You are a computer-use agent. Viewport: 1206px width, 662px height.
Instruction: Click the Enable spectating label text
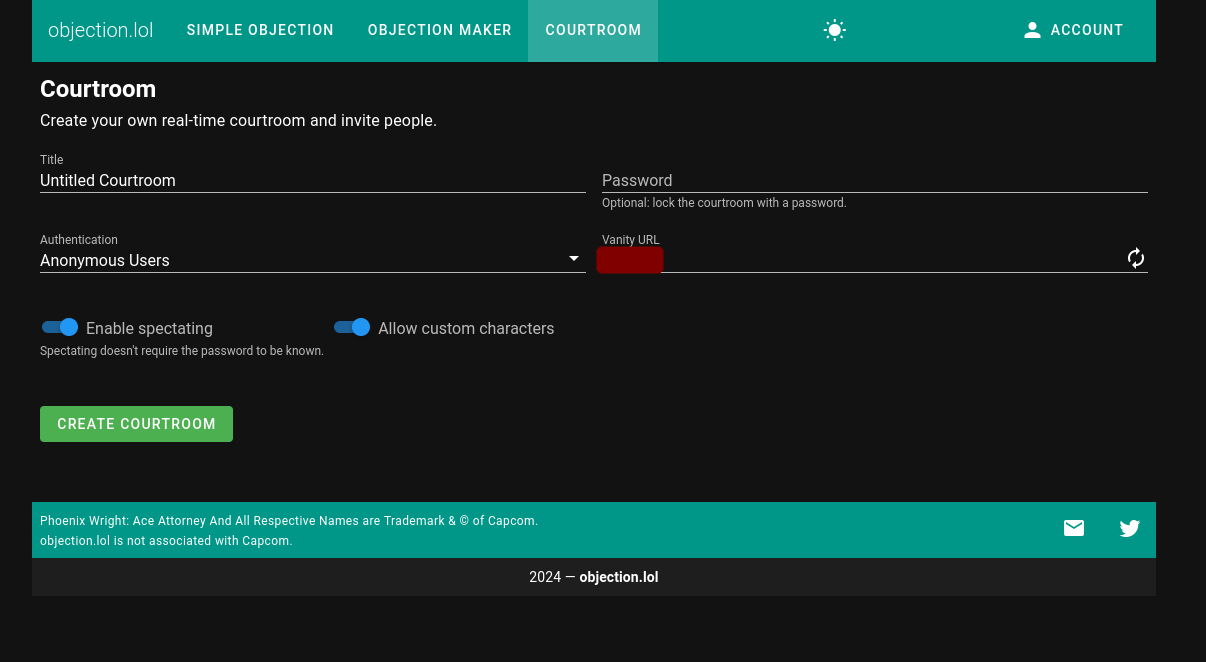tap(149, 328)
